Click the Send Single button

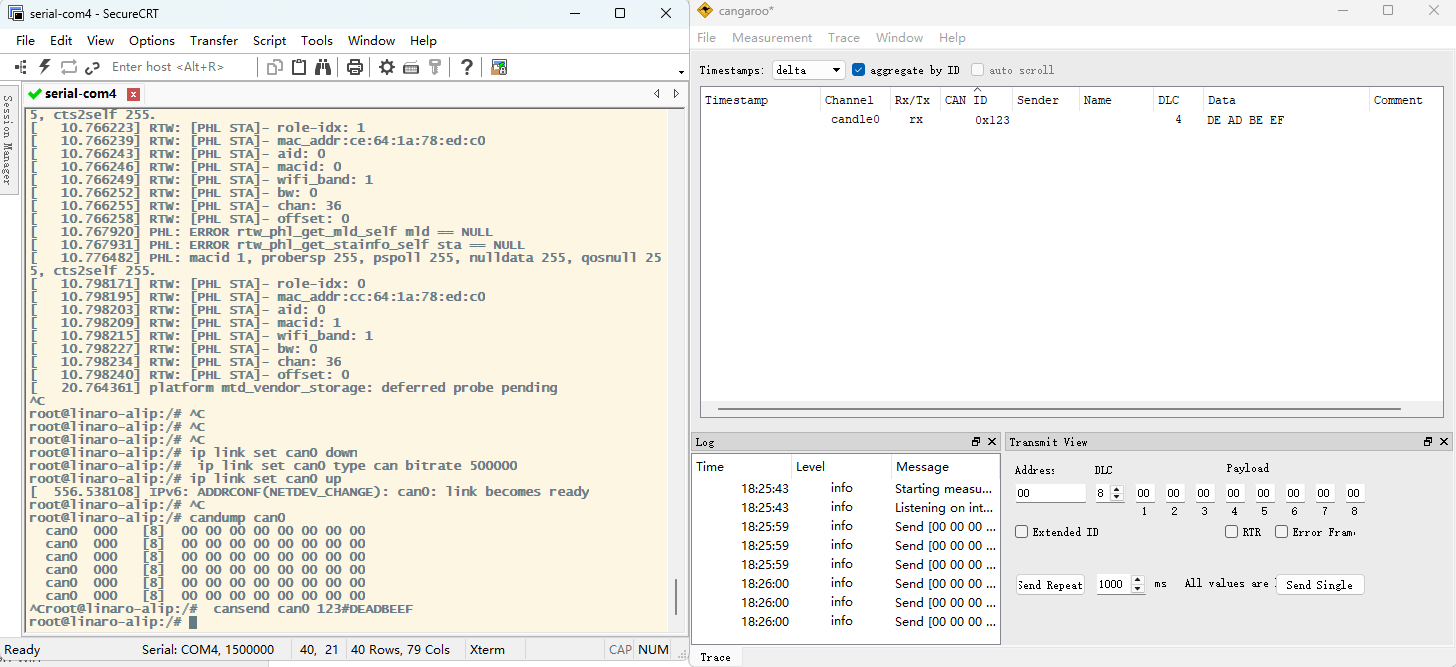(x=1320, y=585)
